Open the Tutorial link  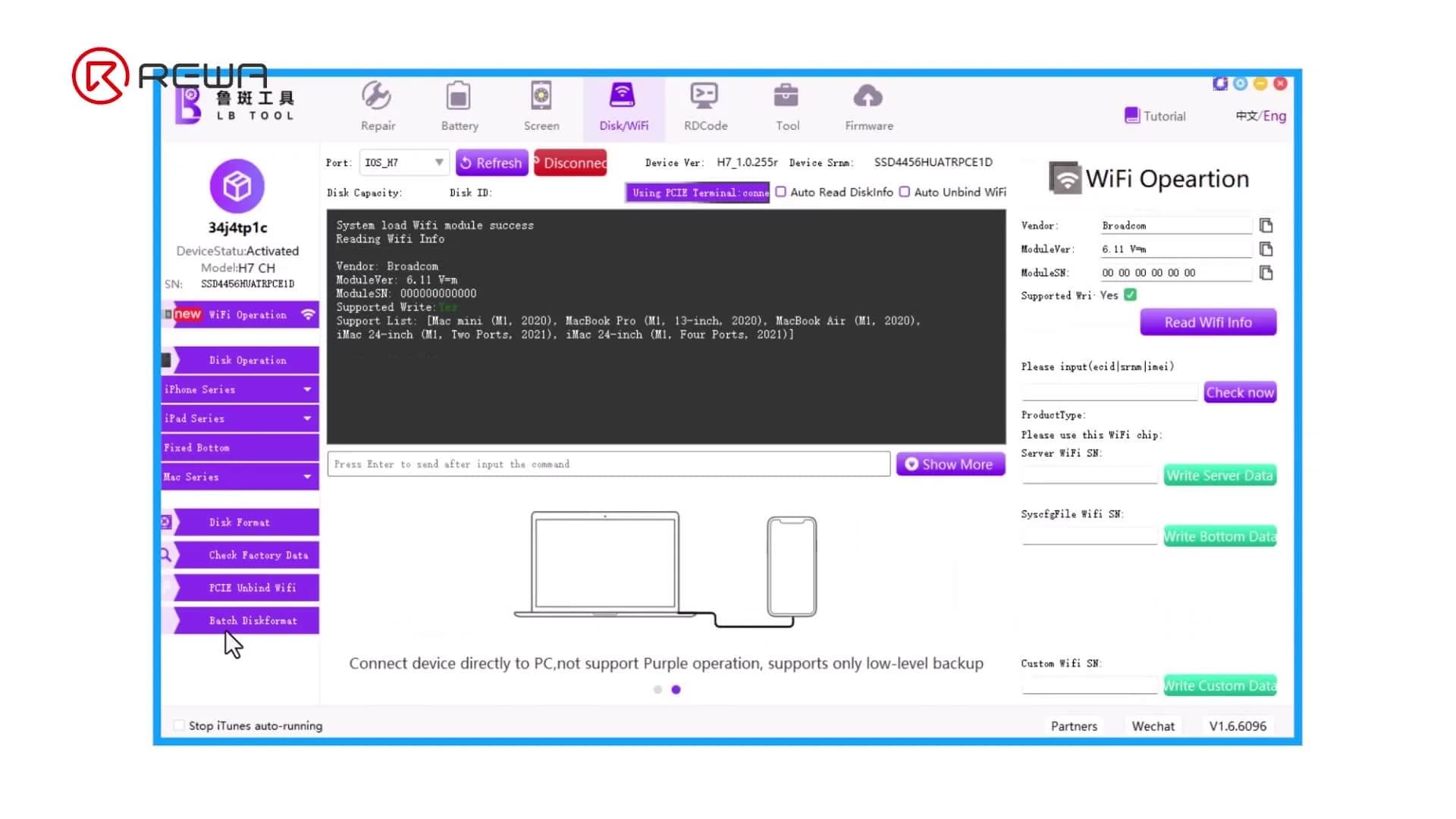pyautogui.click(x=1155, y=116)
